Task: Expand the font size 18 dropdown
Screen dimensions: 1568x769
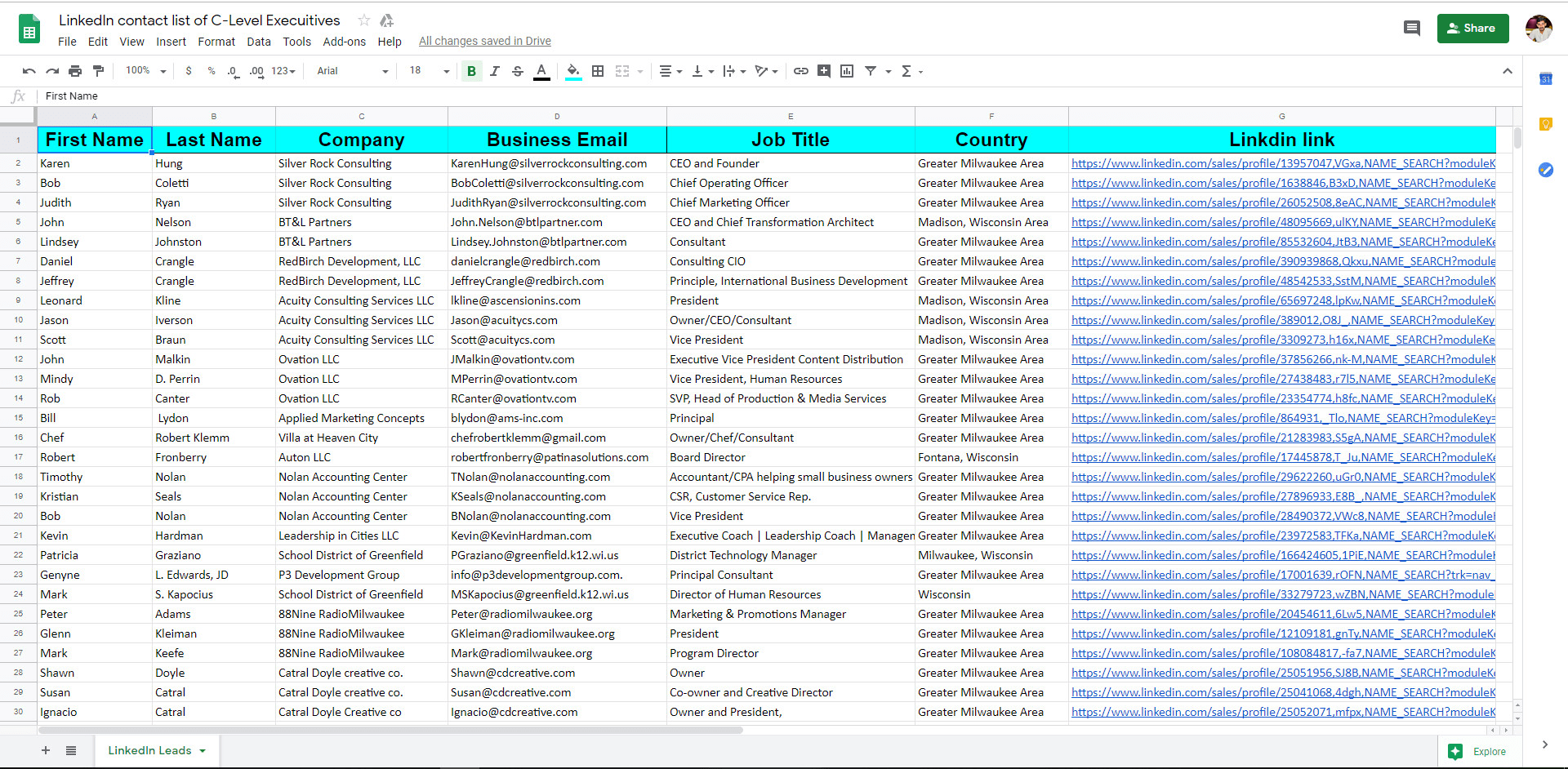Action: click(x=430, y=72)
